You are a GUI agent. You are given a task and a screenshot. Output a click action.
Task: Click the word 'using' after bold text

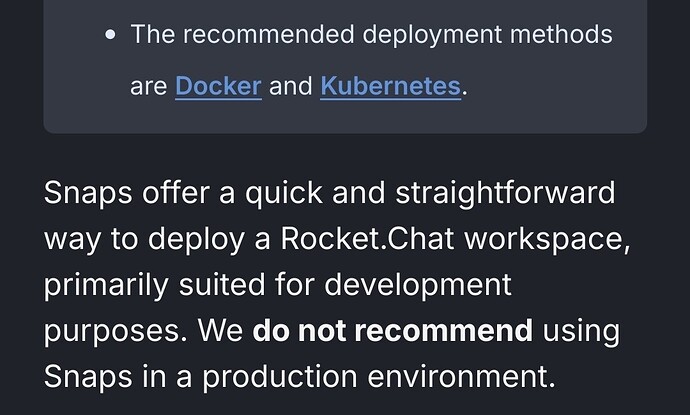point(581,332)
